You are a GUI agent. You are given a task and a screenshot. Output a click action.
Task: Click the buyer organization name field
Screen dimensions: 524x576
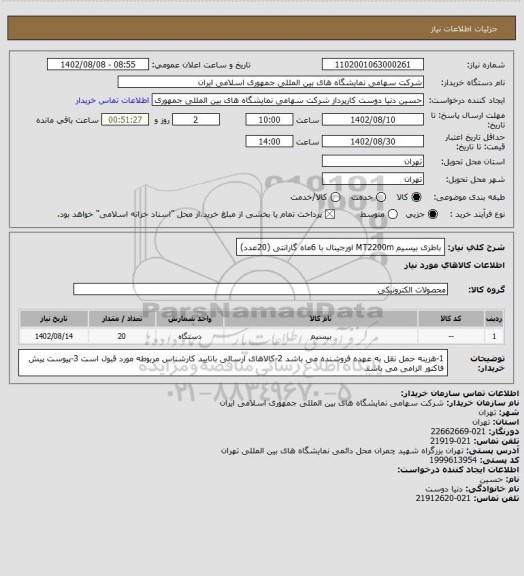pyautogui.click(x=270, y=82)
